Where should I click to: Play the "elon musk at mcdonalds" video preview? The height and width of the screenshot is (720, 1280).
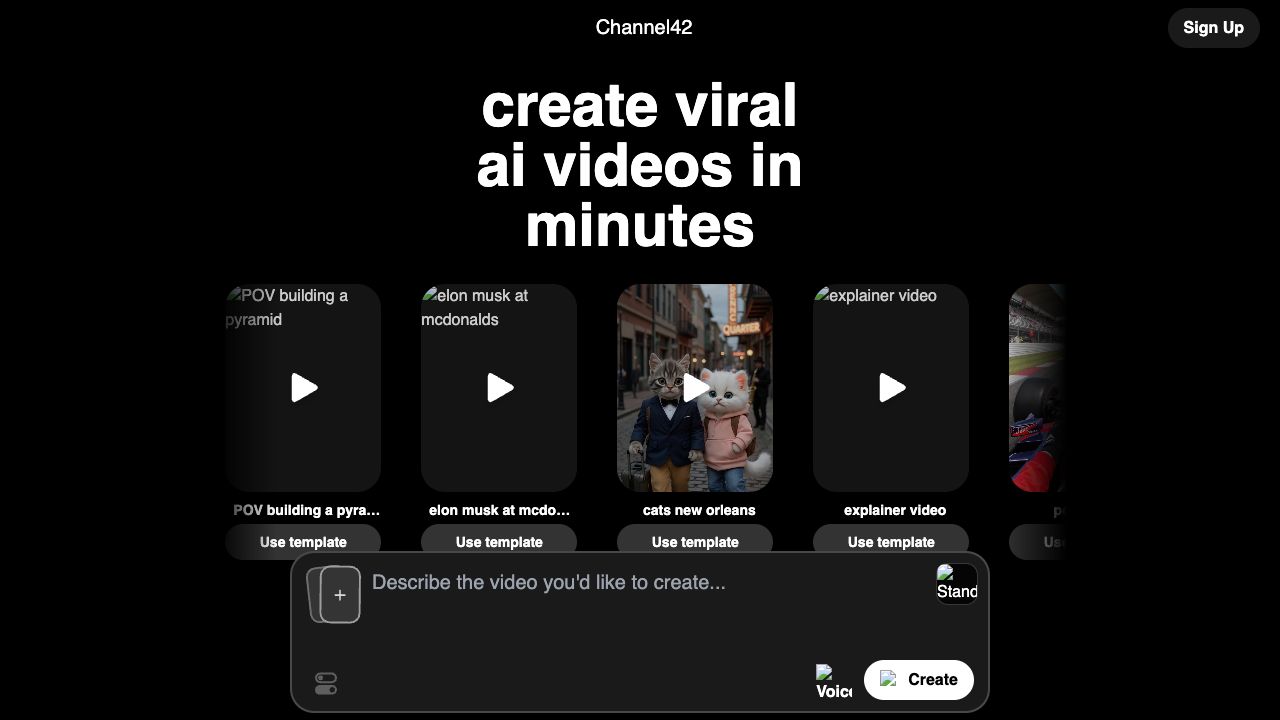pyautogui.click(x=499, y=388)
